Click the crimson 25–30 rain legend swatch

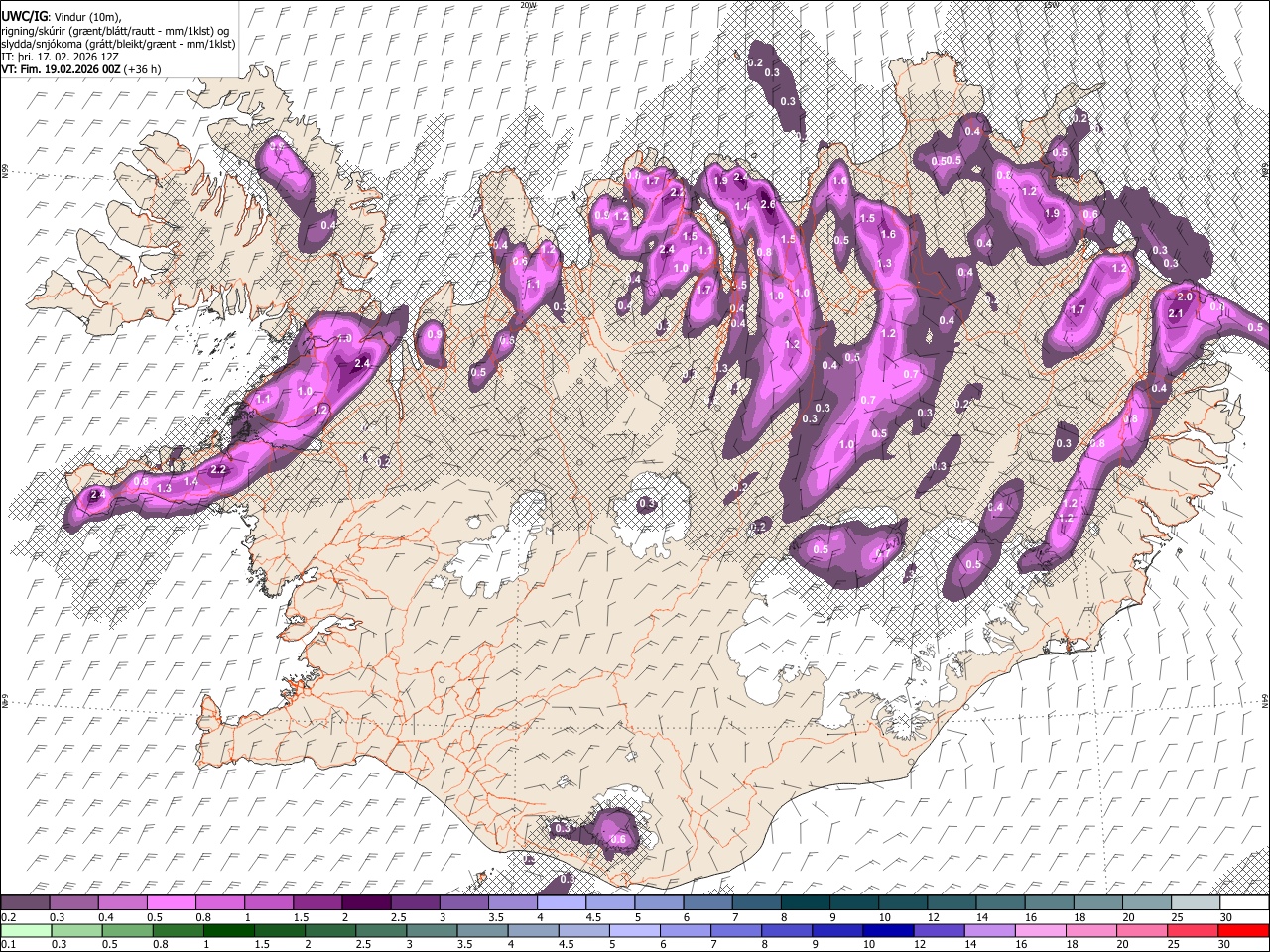(1192, 930)
